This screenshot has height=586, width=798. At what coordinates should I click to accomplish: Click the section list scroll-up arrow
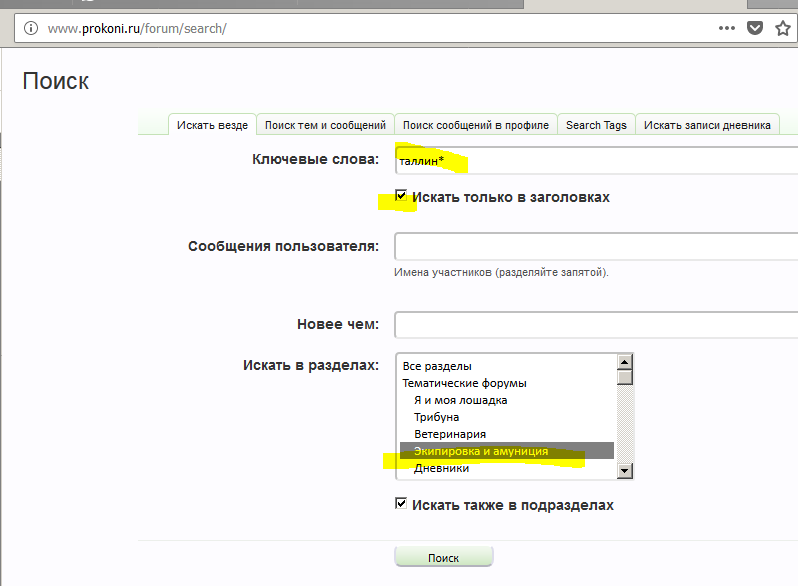[625, 362]
